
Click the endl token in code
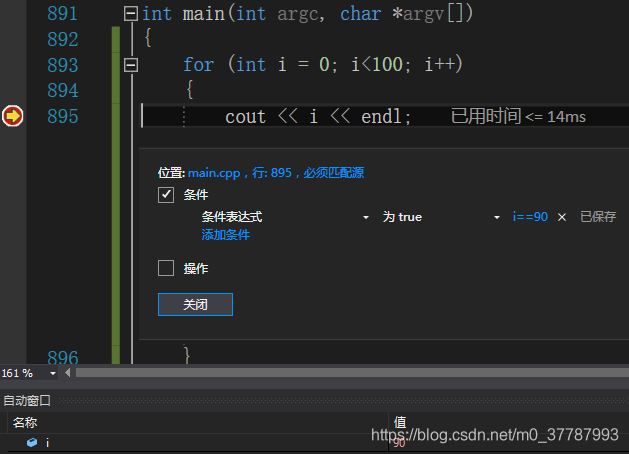(x=381, y=117)
